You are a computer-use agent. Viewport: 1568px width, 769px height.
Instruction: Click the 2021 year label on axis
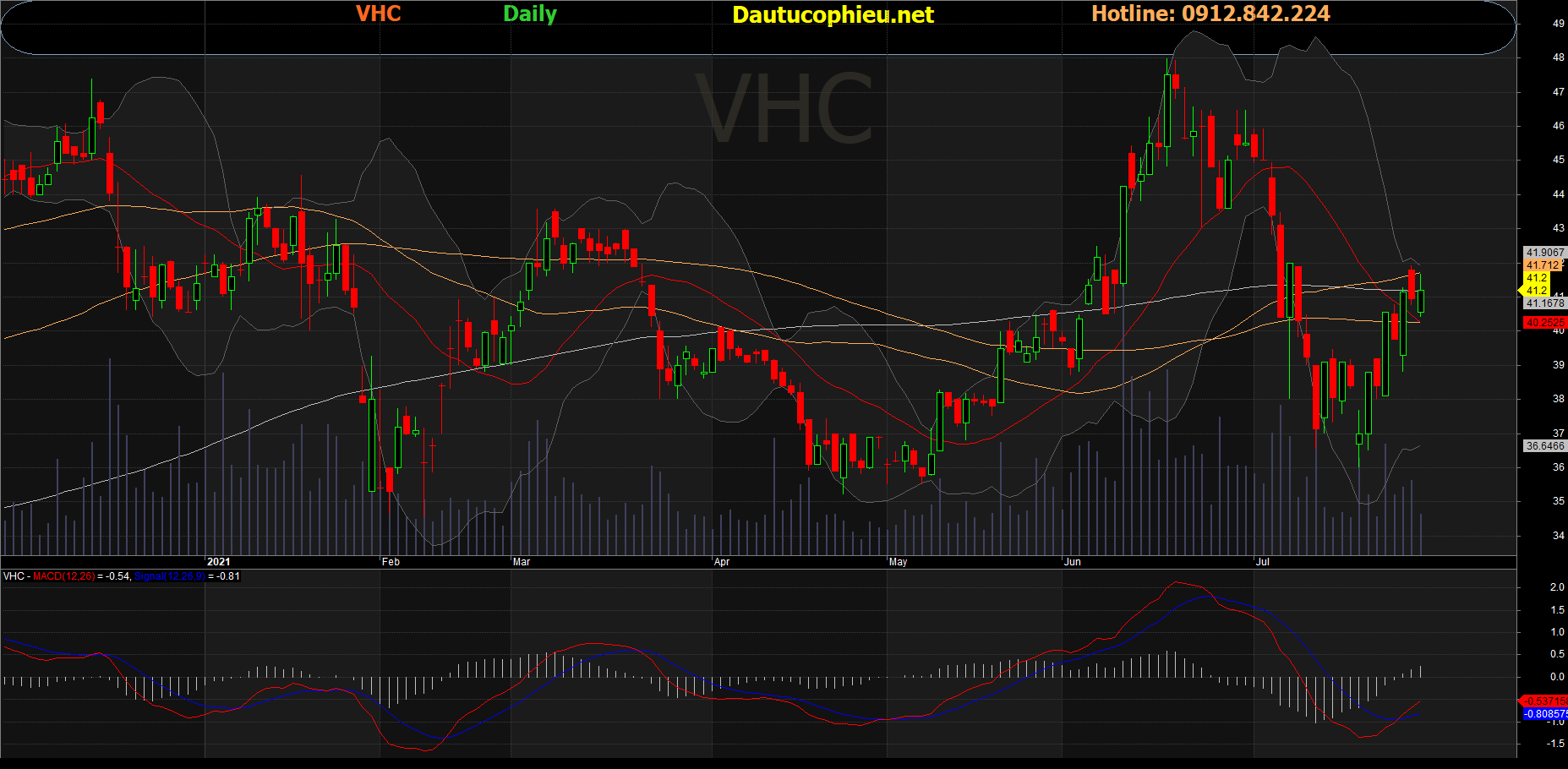click(x=218, y=562)
